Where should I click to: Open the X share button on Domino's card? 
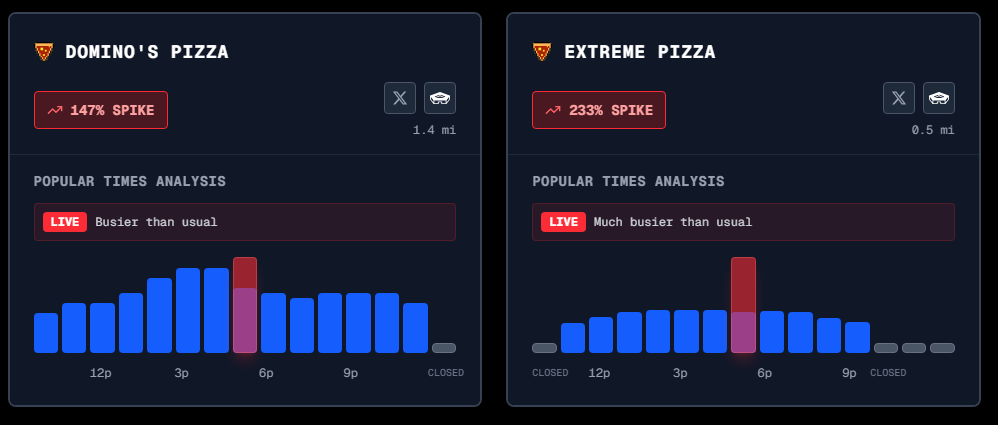(x=400, y=98)
